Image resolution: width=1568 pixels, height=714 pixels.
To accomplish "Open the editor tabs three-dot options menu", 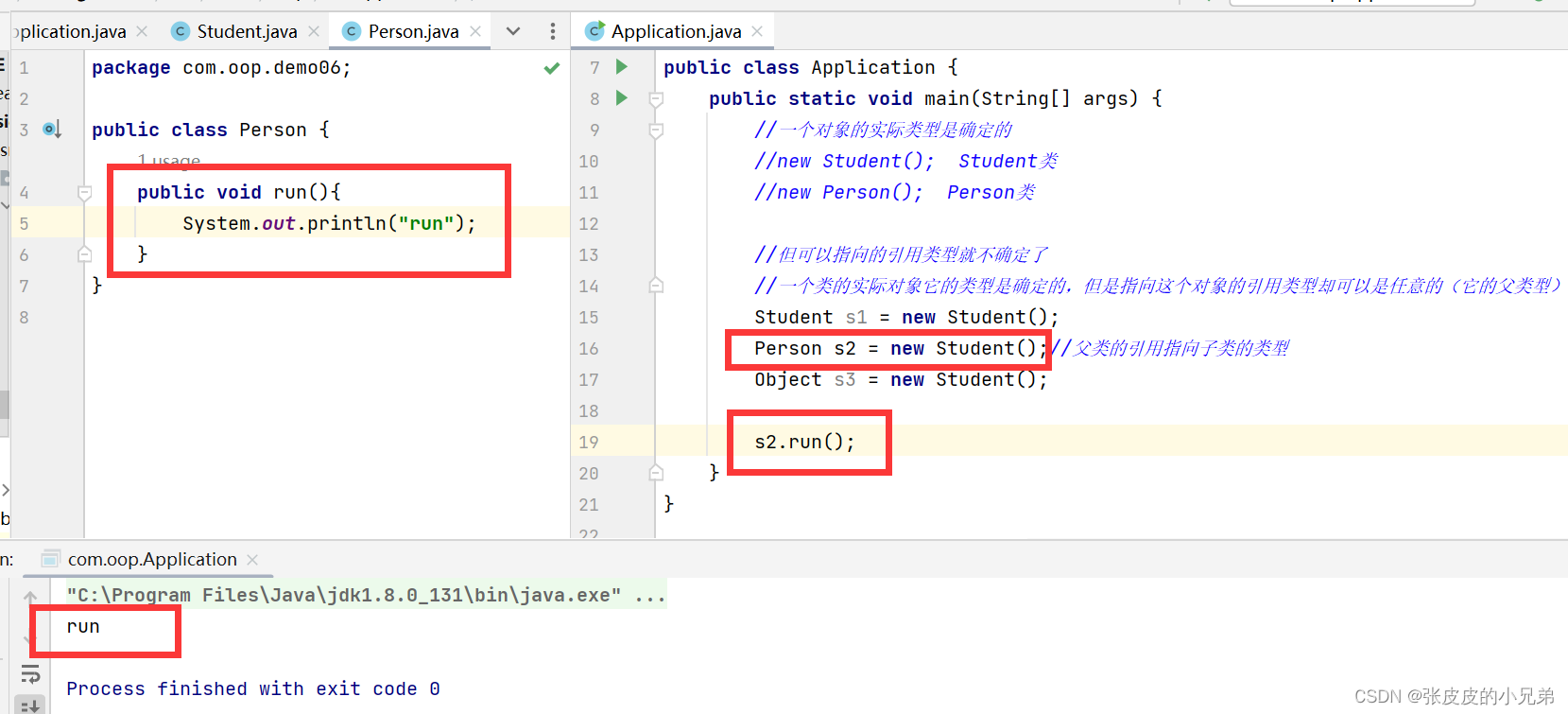I will point(553,31).
